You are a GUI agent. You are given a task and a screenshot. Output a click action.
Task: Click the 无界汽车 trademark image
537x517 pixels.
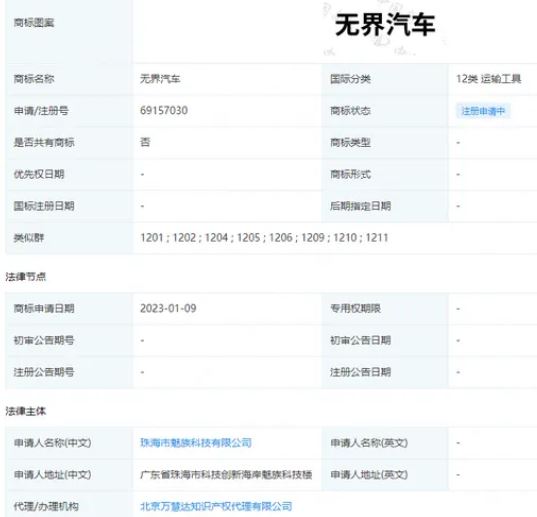click(x=385, y=25)
